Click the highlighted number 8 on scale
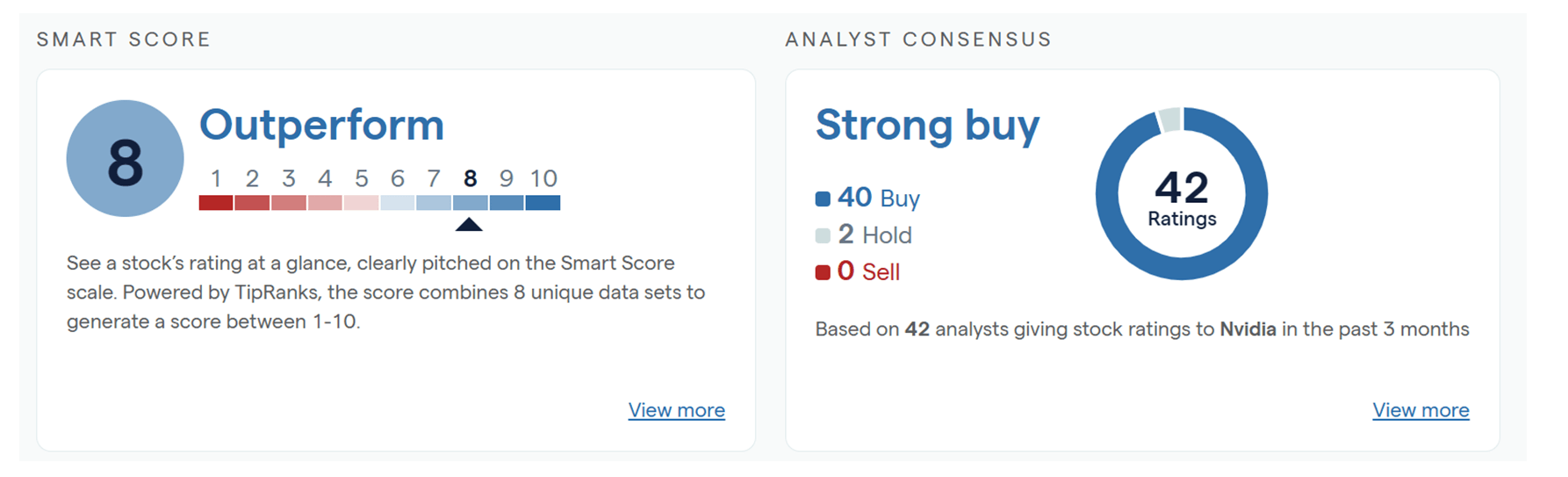This screenshot has width=1568, height=477. (470, 179)
